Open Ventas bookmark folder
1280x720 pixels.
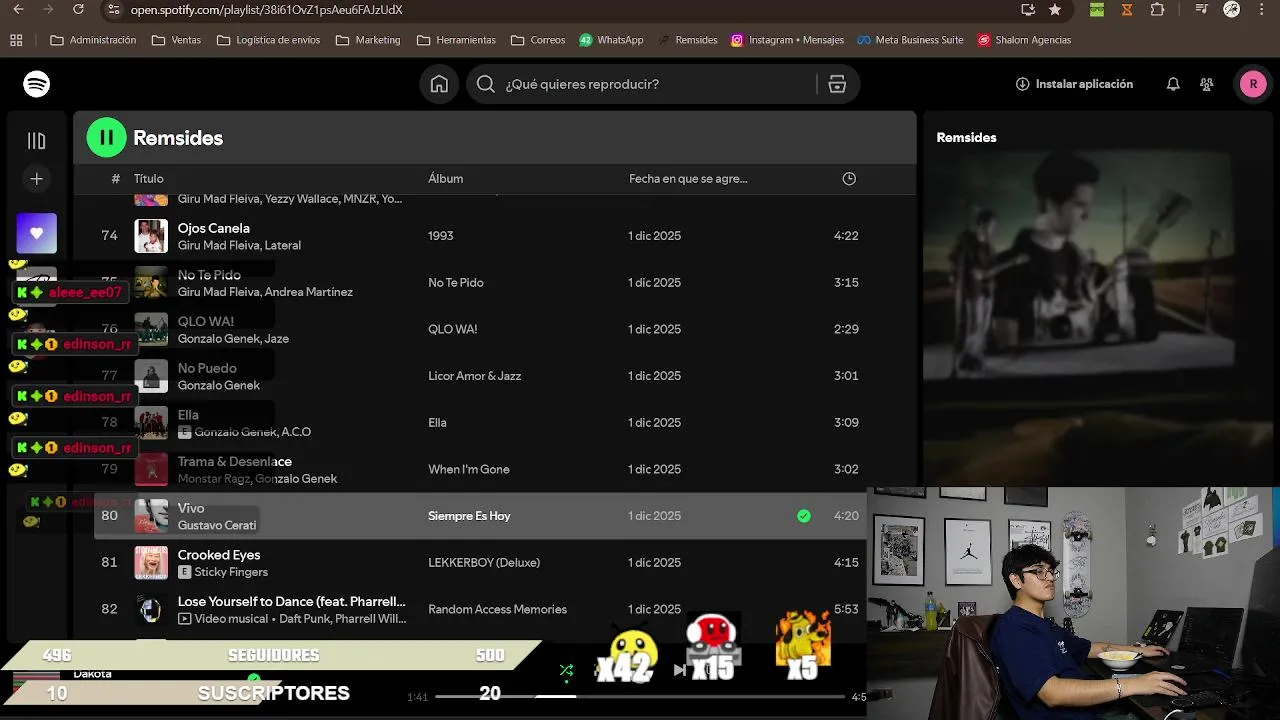pyautogui.click(x=176, y=40)
